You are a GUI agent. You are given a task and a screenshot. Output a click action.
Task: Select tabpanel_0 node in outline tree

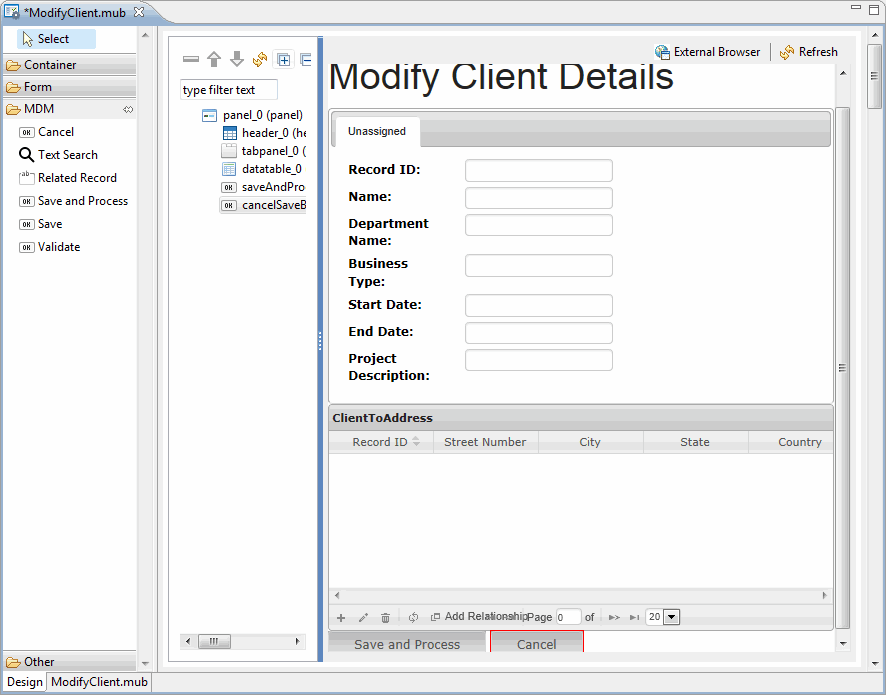[264, 151]
